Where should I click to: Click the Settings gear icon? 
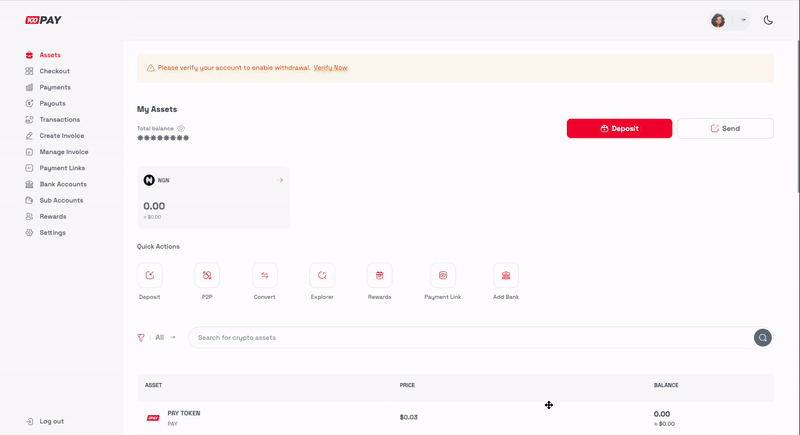[x=29, y=233]
